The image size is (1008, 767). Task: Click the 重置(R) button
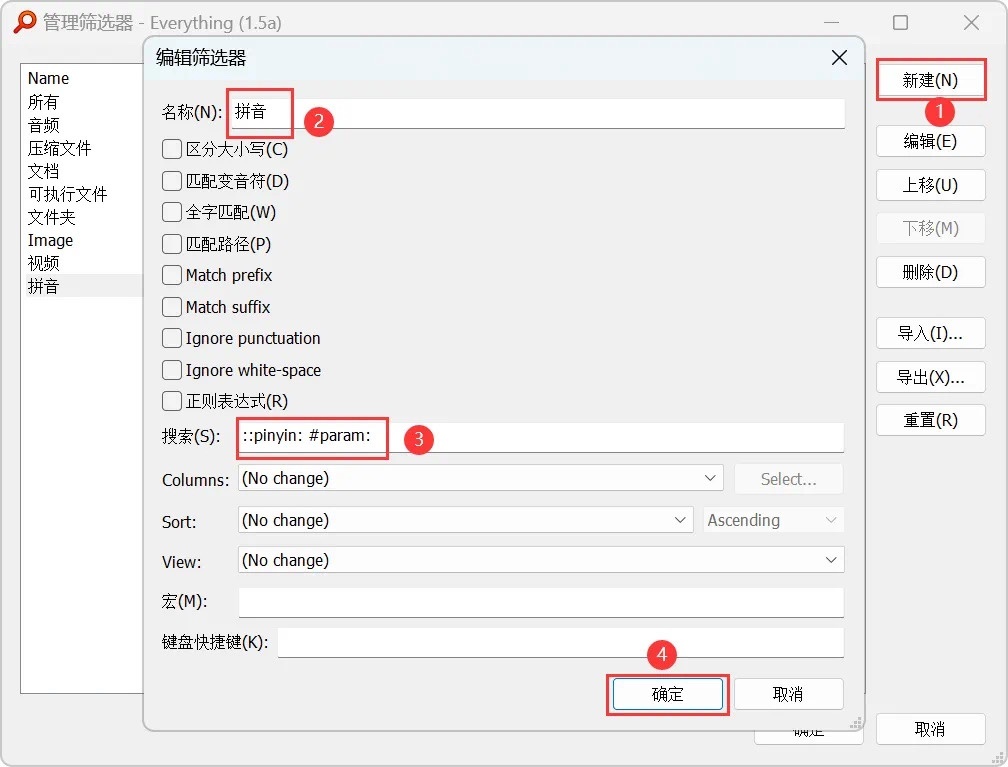point(930,420)
